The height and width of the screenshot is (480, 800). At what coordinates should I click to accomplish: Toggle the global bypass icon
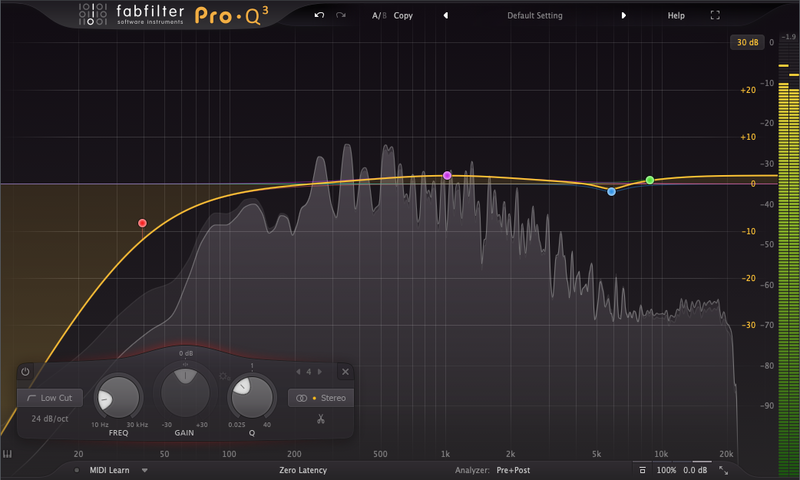pyautogui.click(x=642, y=470)
